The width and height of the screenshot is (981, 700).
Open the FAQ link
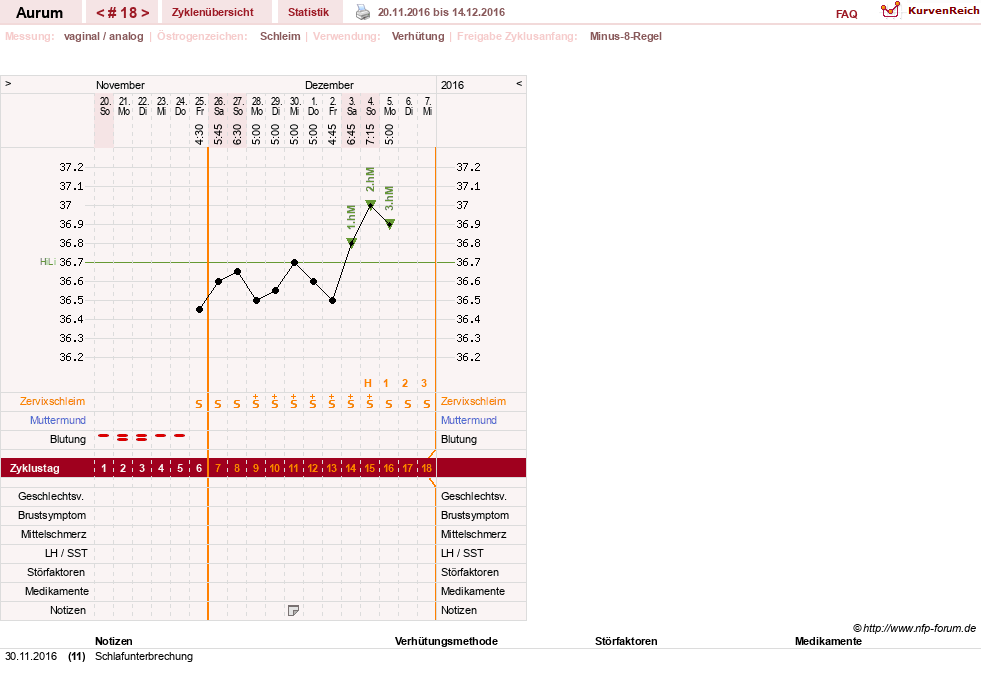pyautogui.click(x=846, y=14)
